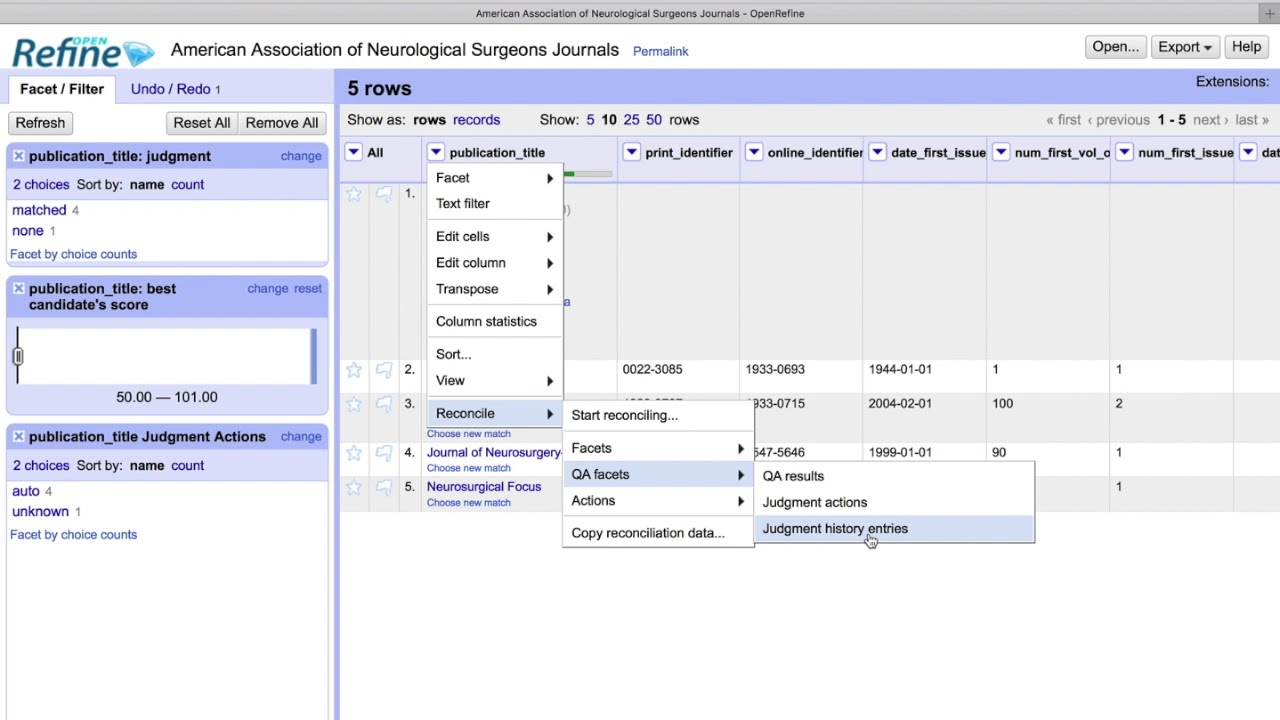This screenshot has width=1280, height=720.
Task: Click the Open... button
Action: (x=1115, y=47)
